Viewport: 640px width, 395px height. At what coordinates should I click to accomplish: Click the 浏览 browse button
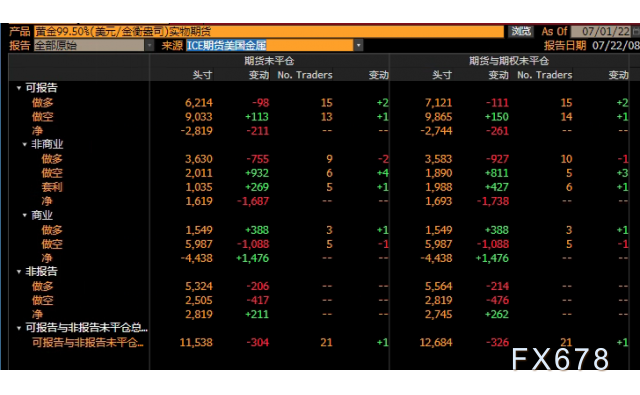(521, 31)
